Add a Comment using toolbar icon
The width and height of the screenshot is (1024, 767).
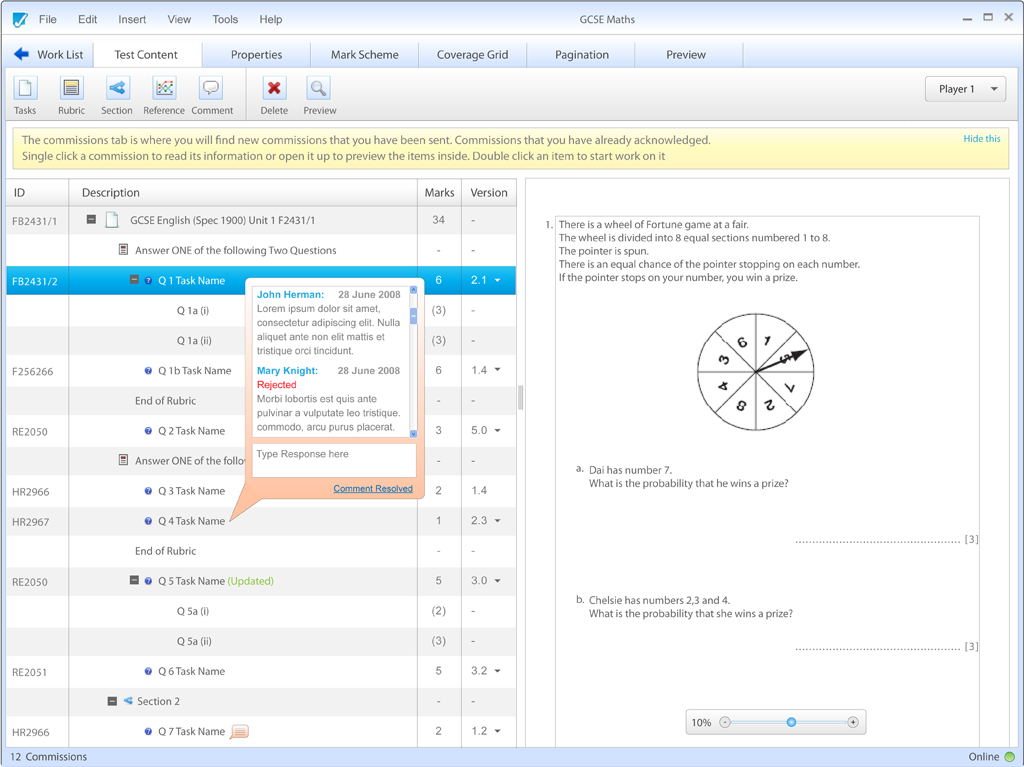211,89
